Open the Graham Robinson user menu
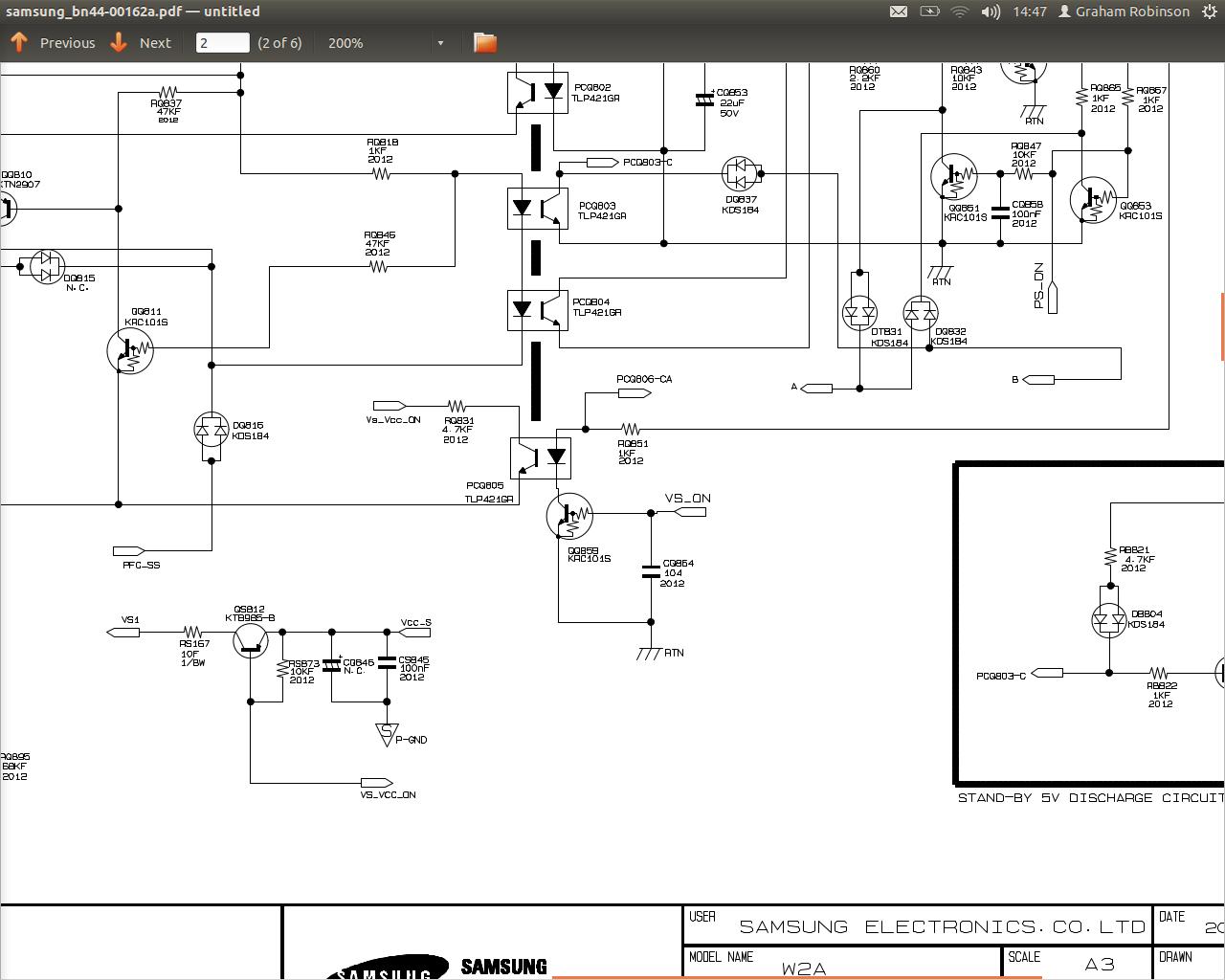Image resolution: width=1225 pixels, height=980 pixels. [1124, 11]
